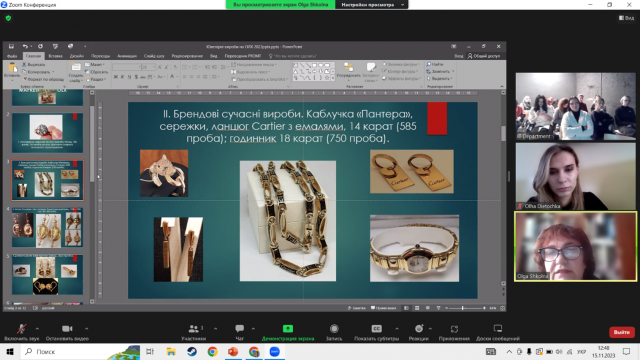This screenshot has width=640, height=360.
Task: Click Share Screen (Демонстрация экрана) icon
Action: 288,329
